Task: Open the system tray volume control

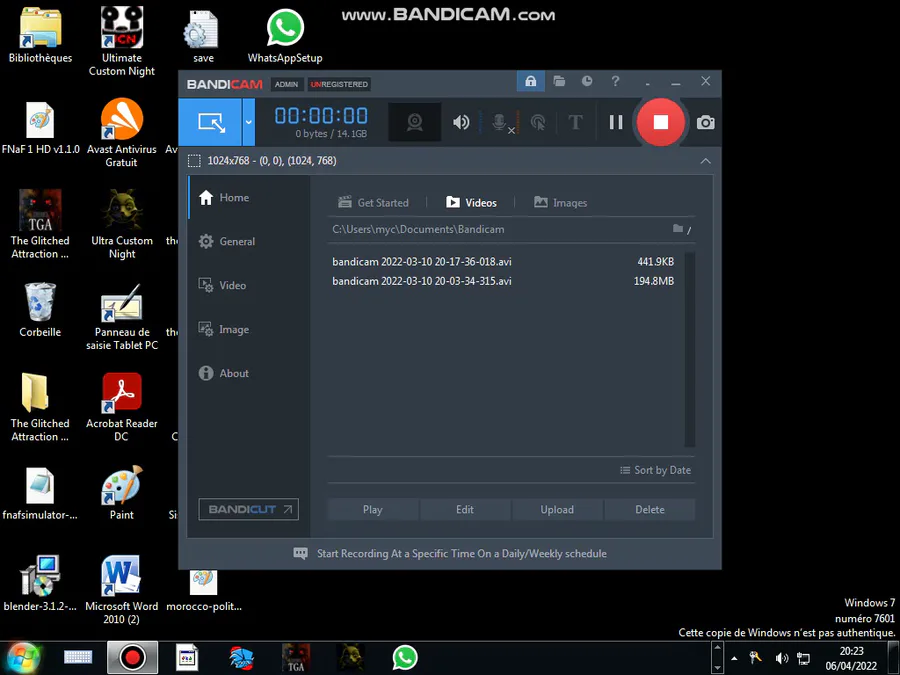Action: pyautogui.click(x=781, y=658)
